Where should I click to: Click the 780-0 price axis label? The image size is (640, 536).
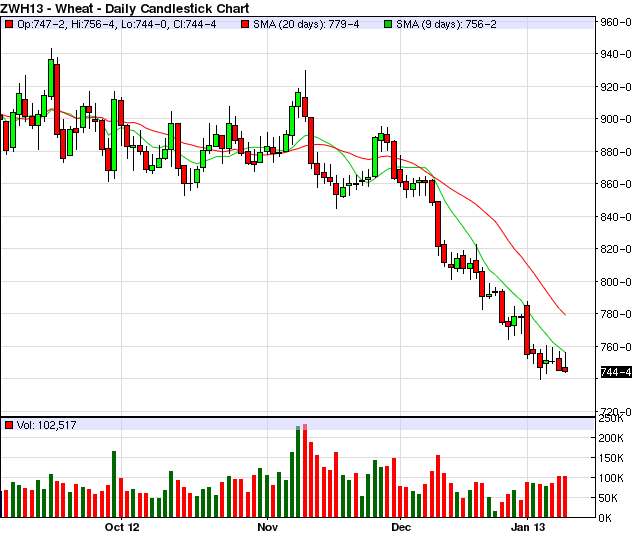point(616,314)
